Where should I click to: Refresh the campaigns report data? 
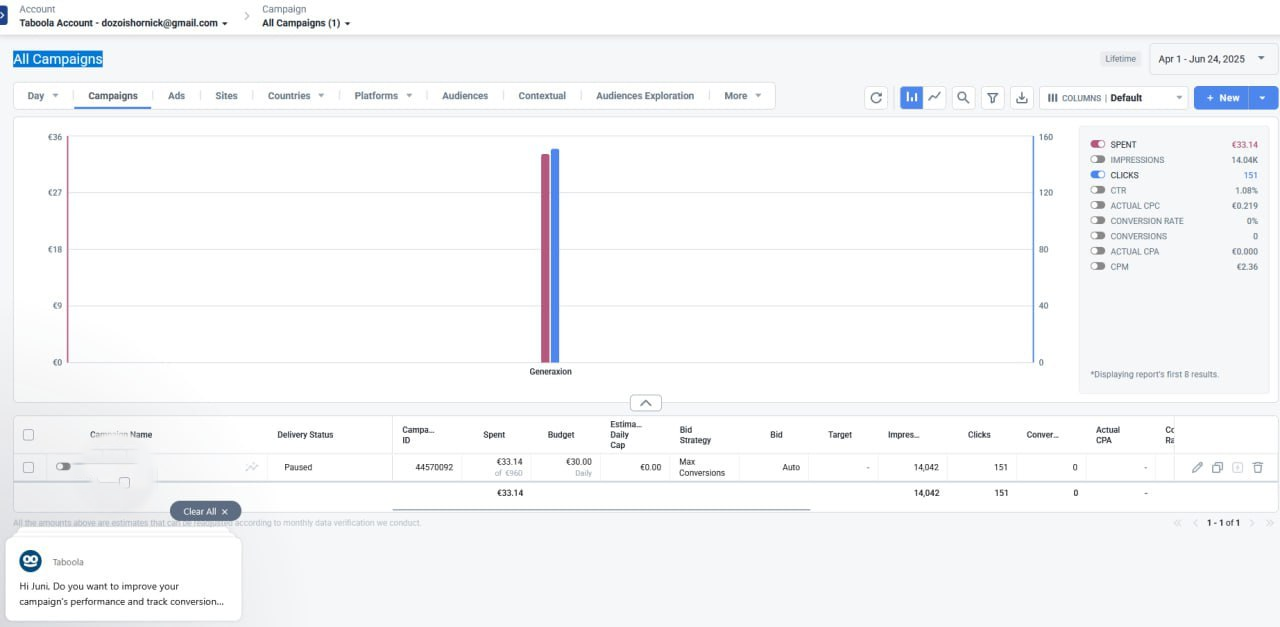click(875, 97)
